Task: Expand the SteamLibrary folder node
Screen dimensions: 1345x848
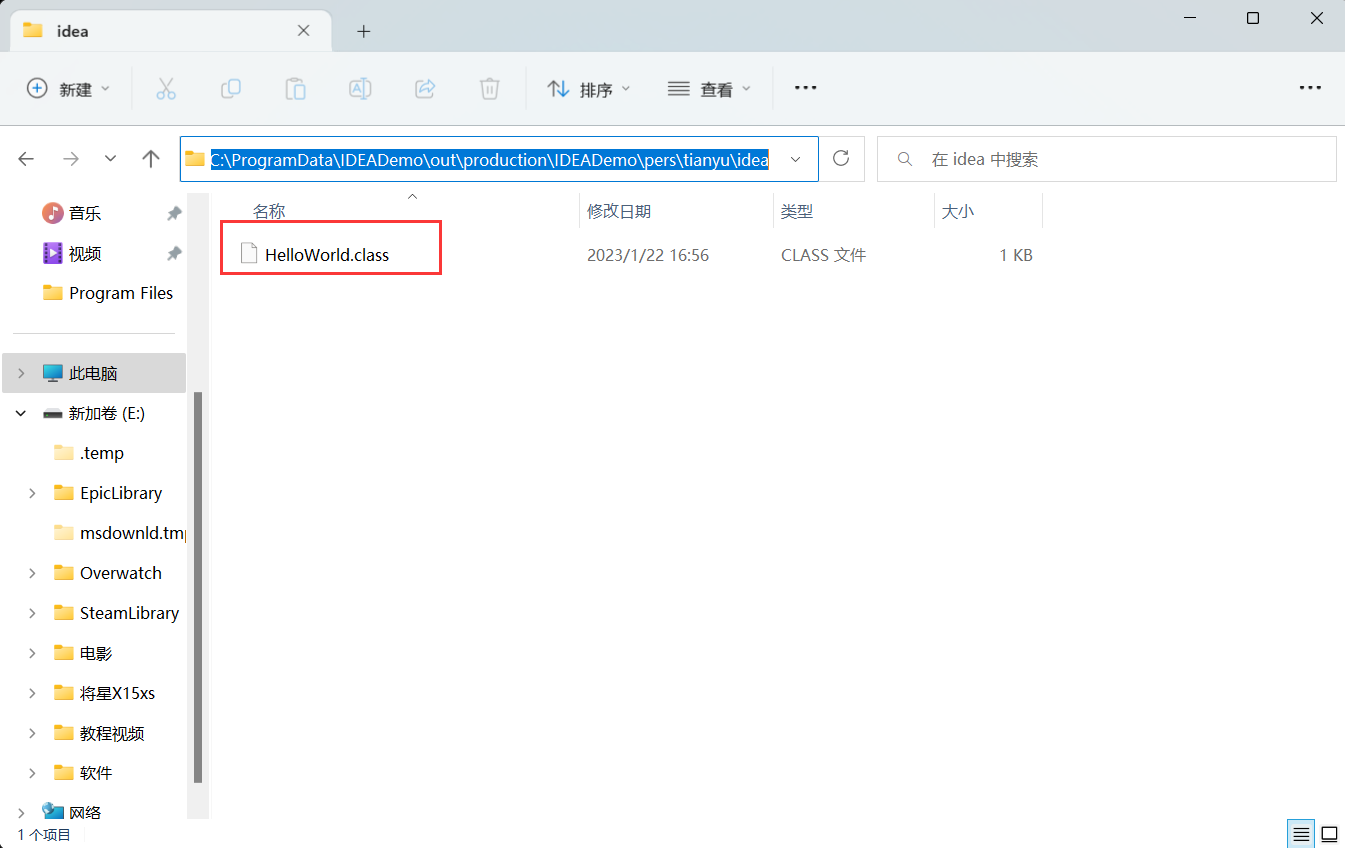Action: coord(32,613)
